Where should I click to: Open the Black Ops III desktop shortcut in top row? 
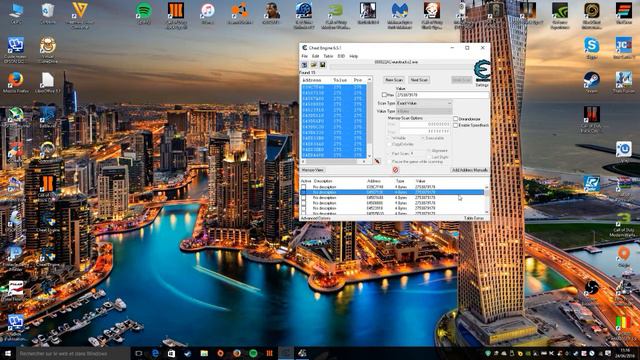(x=176, y=16)
